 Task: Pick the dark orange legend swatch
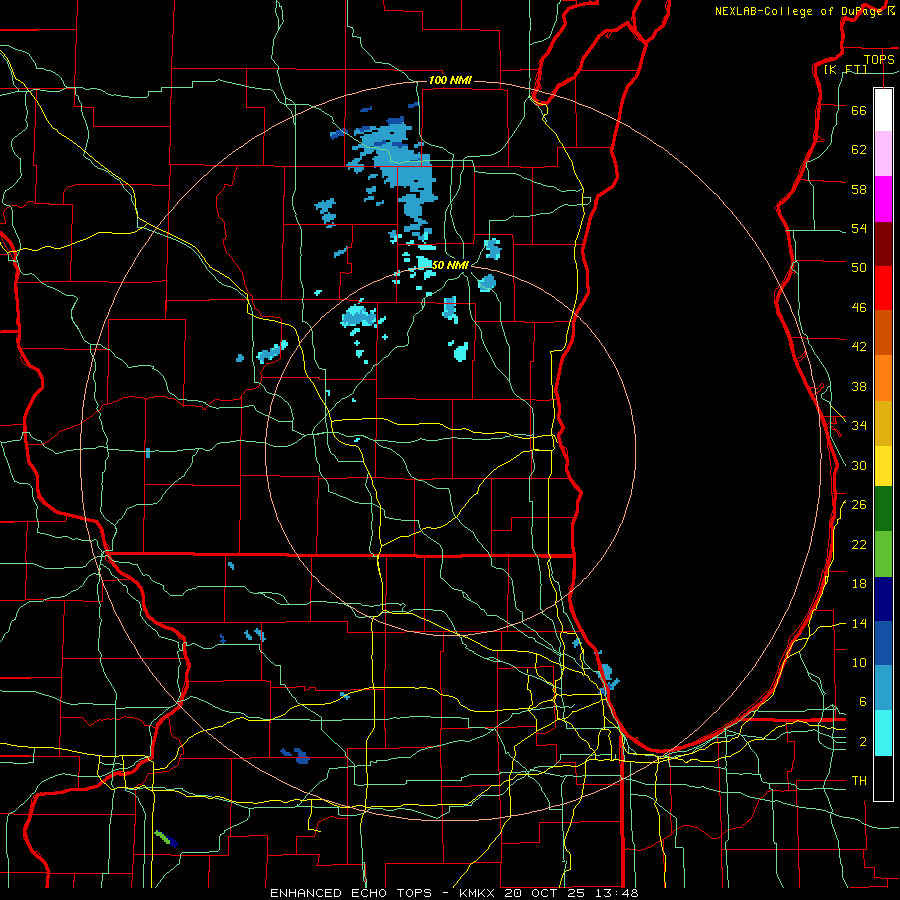[883, 333]
